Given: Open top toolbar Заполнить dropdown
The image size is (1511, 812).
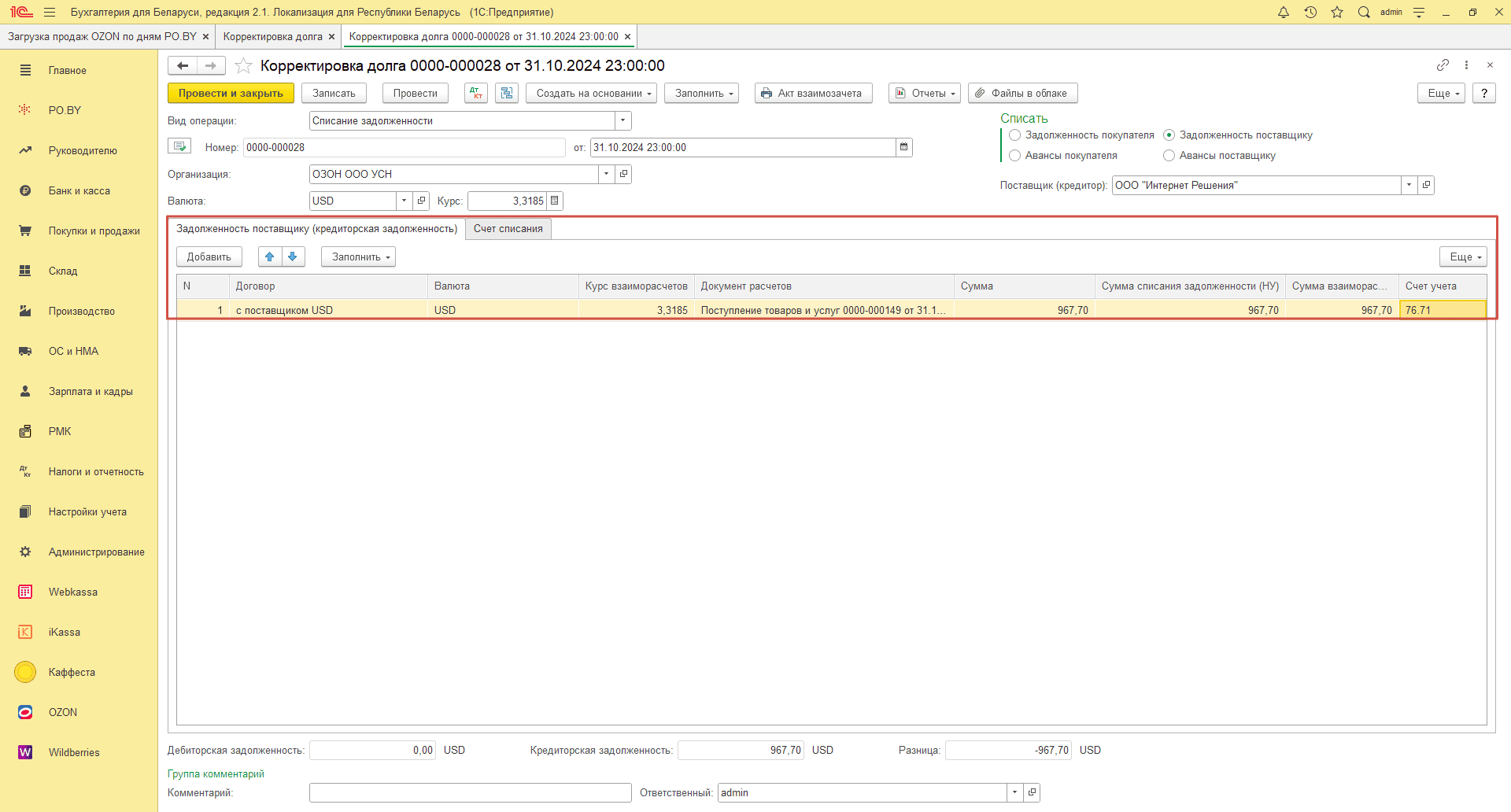Looking at the screenshot, I should (701, 93).
